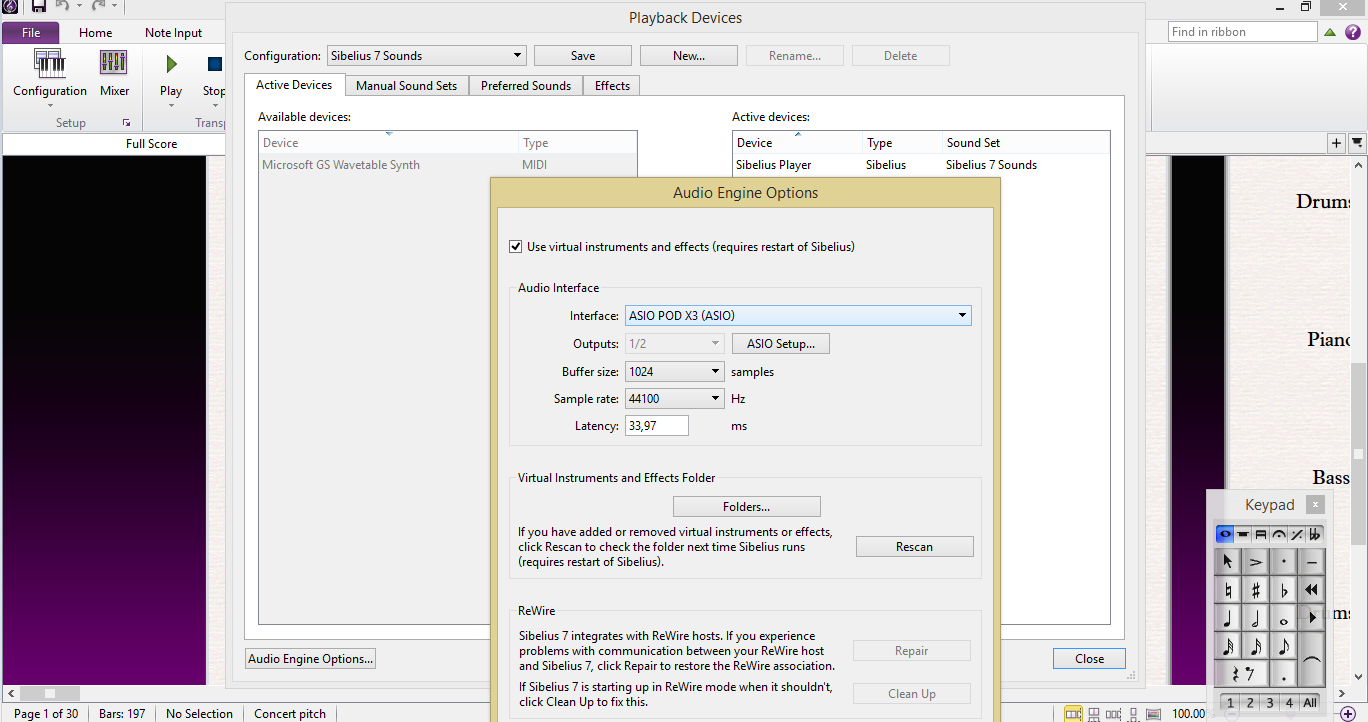The width and height of the screenshot is (1368, 722).
Task: Click the Audio Engine Options button
Action: coord(311,659)
